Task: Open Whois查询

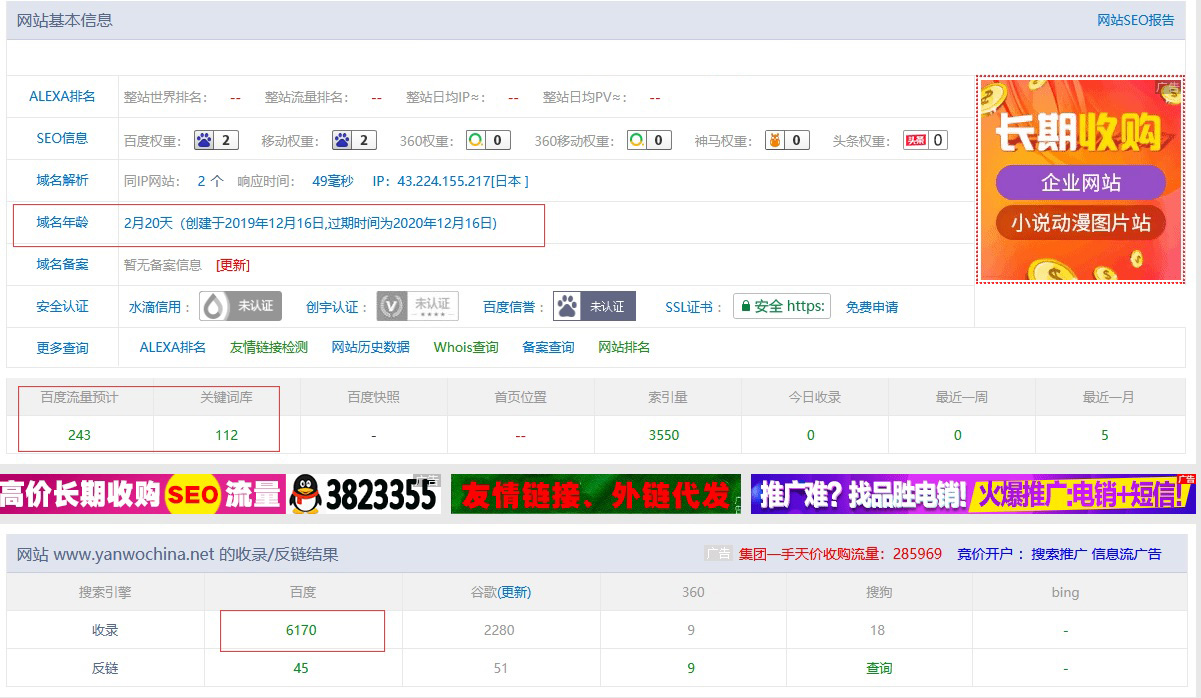Action: tap(466, 347)
